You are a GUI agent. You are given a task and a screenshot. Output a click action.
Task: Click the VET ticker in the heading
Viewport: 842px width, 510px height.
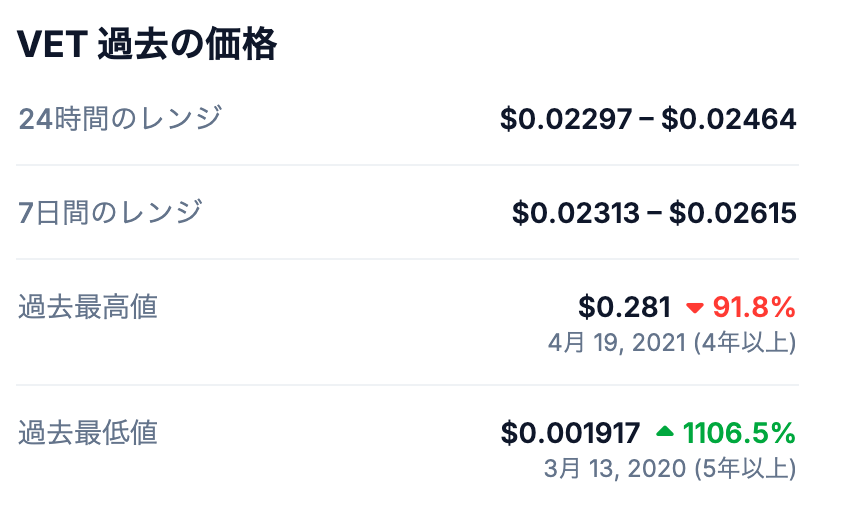52,46
